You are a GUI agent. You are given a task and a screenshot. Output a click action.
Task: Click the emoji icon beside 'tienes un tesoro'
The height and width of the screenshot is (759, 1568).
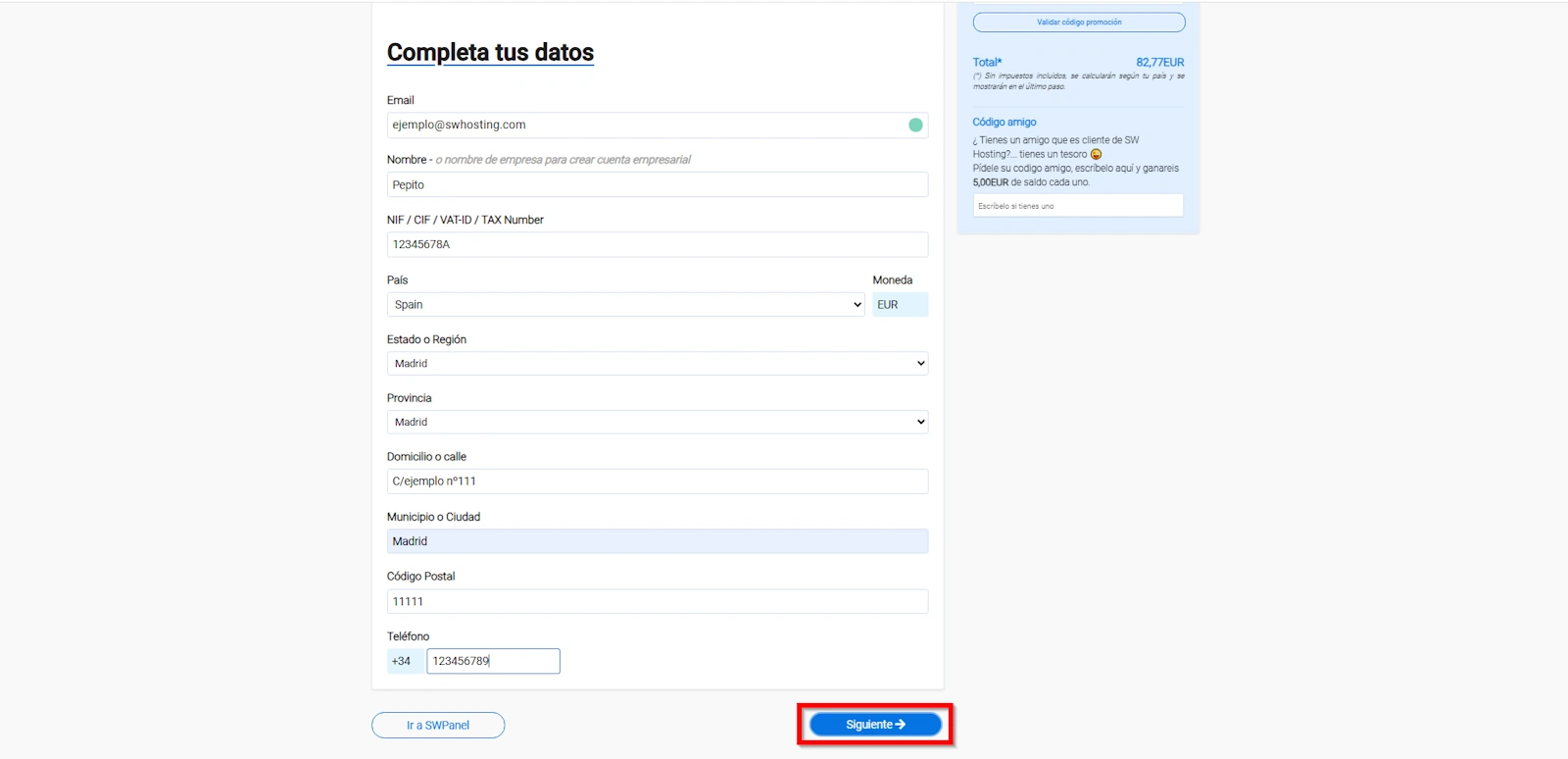point(1096,155)
